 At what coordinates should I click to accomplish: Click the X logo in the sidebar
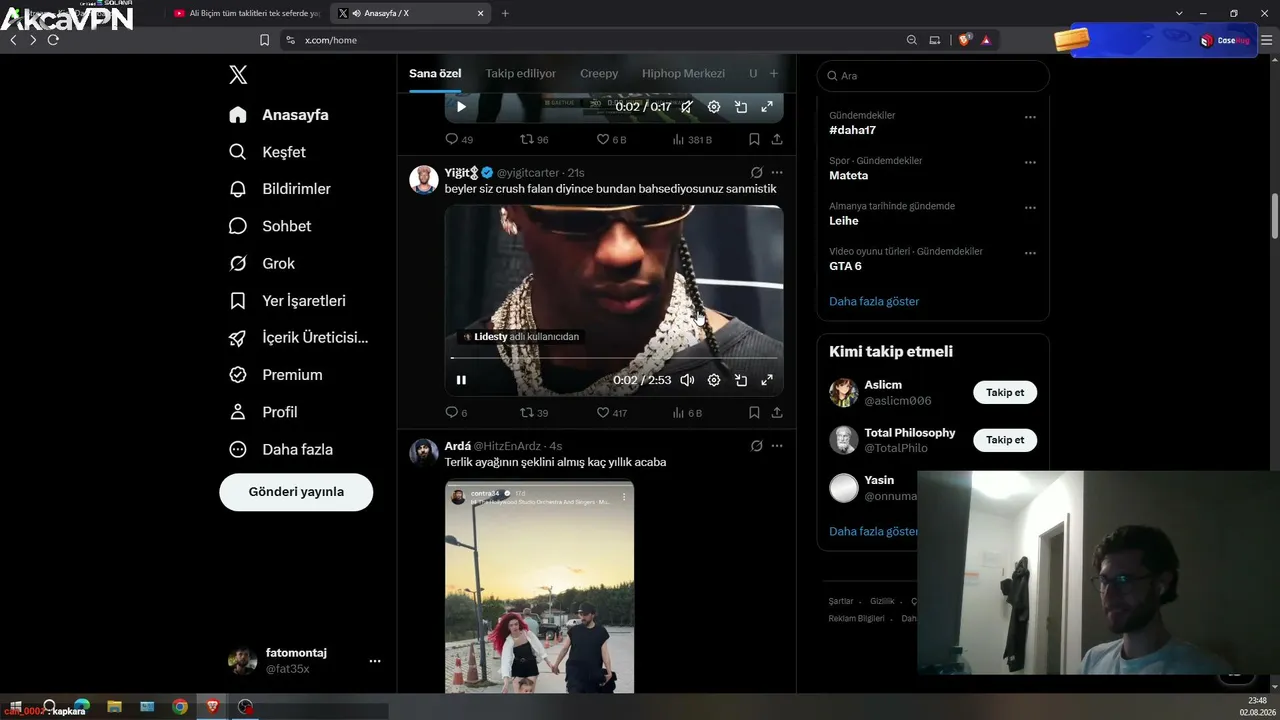pos(238,74)
